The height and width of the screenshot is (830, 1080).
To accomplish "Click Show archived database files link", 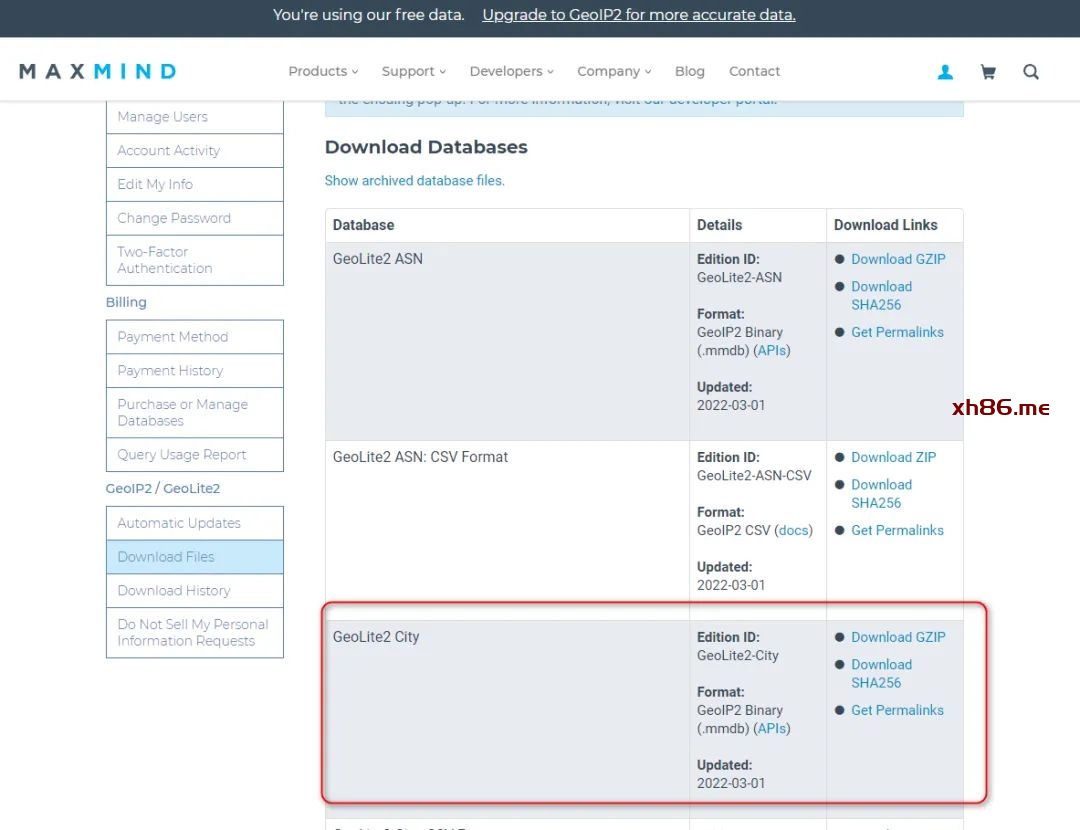I will tap(415, 181).
